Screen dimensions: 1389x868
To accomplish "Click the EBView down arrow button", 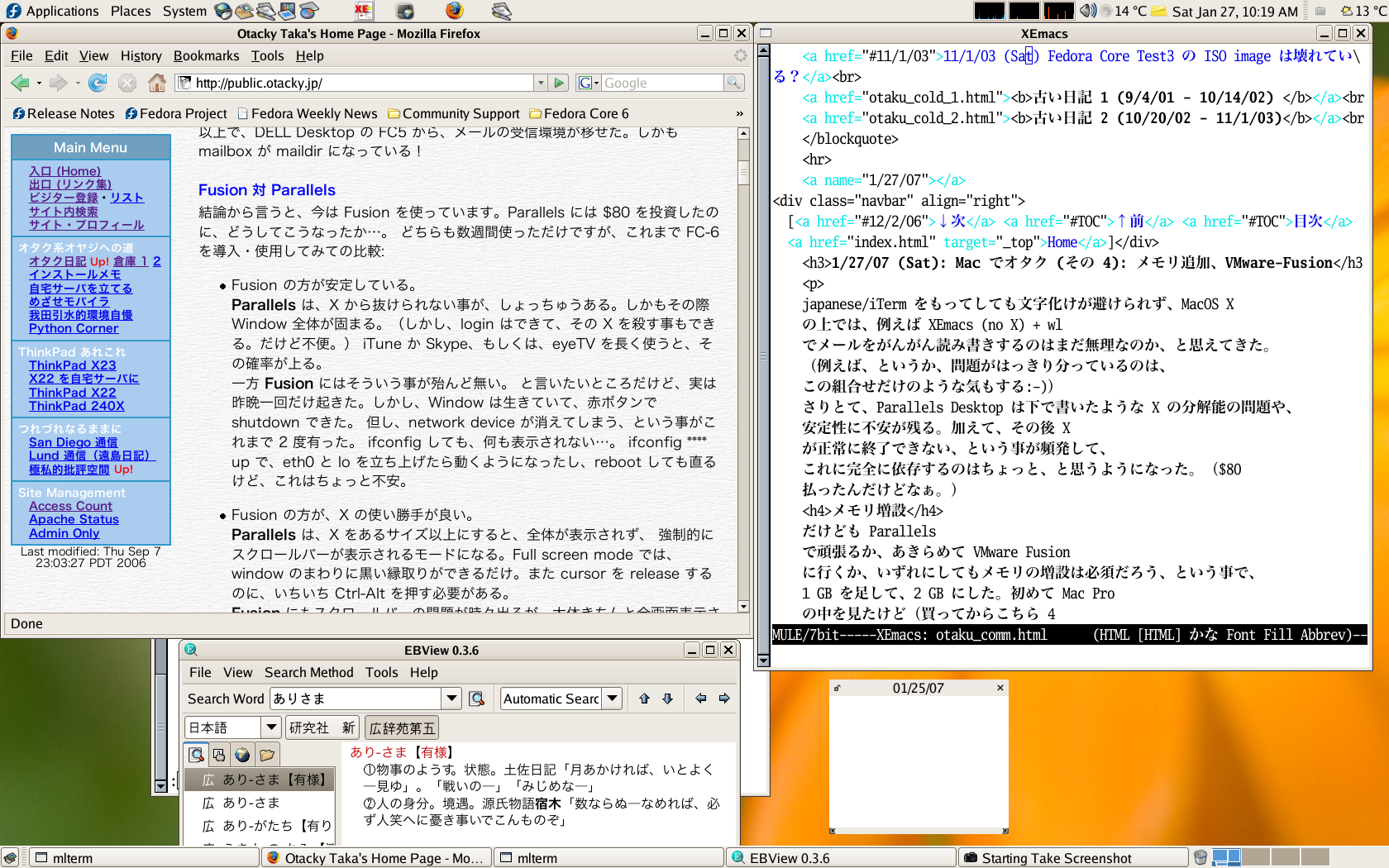I will [x=668, y=699].
